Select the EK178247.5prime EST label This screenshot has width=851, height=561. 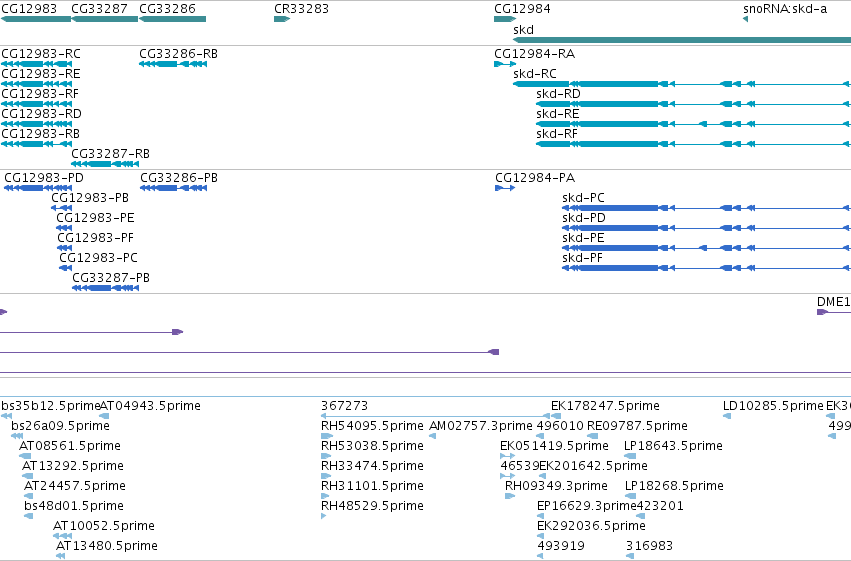tap(605, 406)
